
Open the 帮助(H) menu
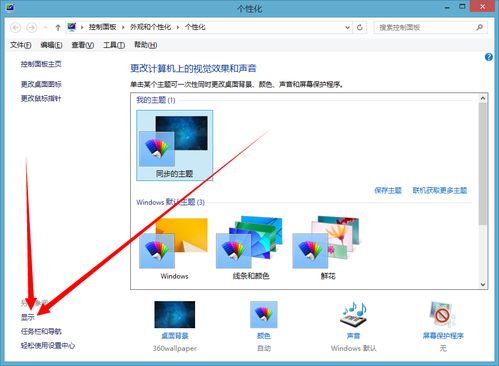[146, 45]
